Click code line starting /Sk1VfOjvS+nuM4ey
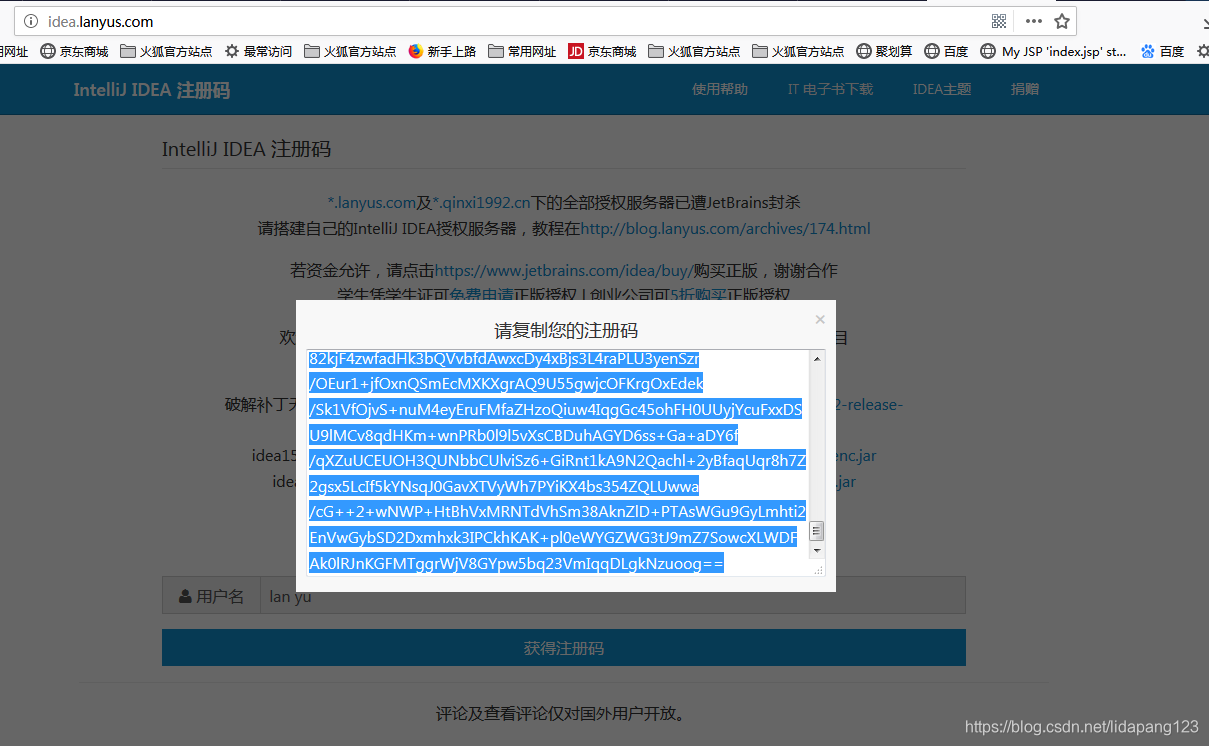The width and height of the screenshot is (1209, 746). click(x=556, y=410)
